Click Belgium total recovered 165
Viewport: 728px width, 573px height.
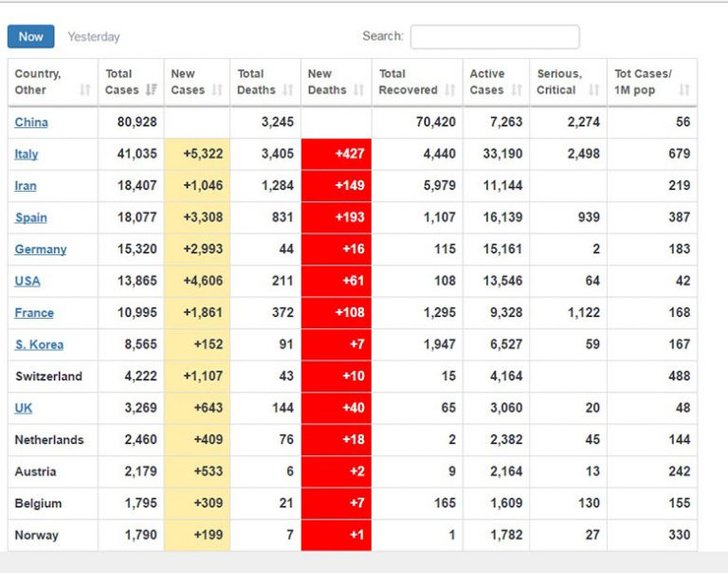pyautogui.click(x=445, y=503)
